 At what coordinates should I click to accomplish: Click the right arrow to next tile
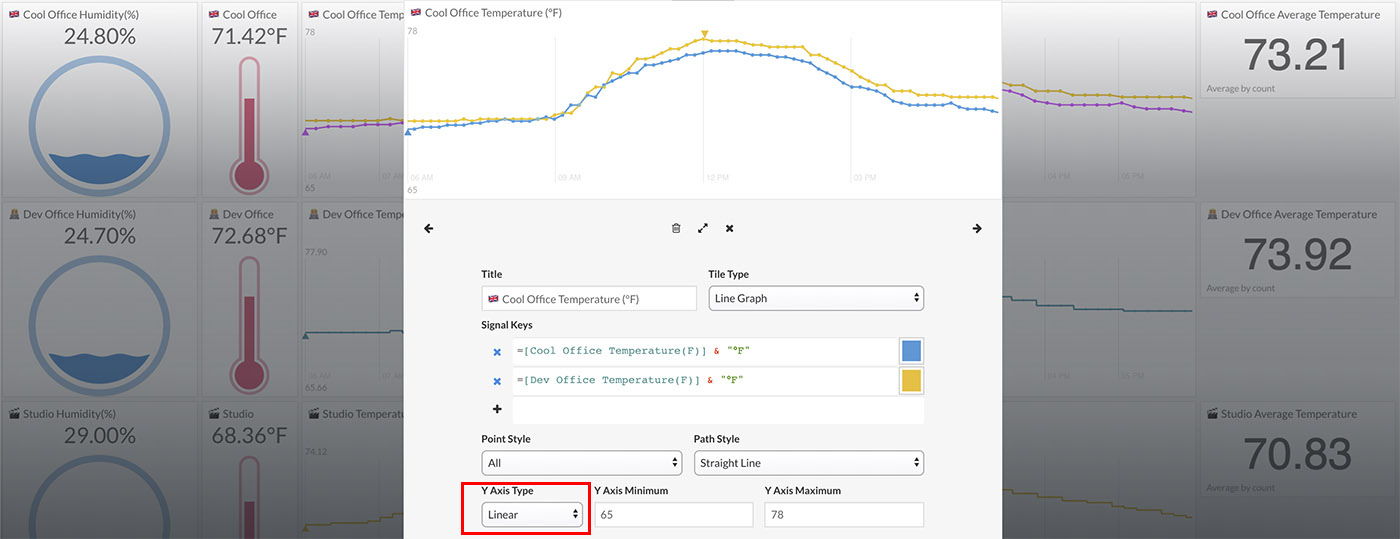click(x=977, y=229)
